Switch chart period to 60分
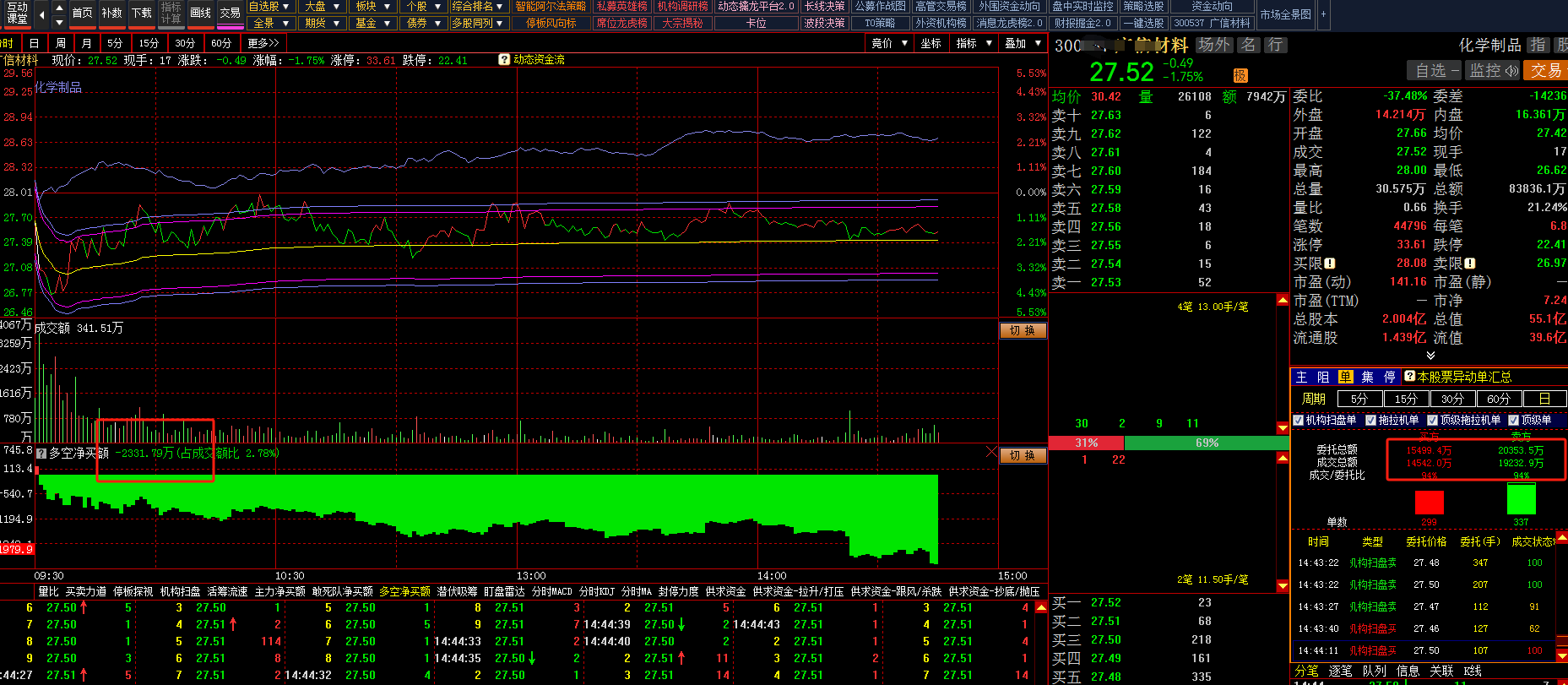This screenshot has width=1568, height=685. point(221,43)
